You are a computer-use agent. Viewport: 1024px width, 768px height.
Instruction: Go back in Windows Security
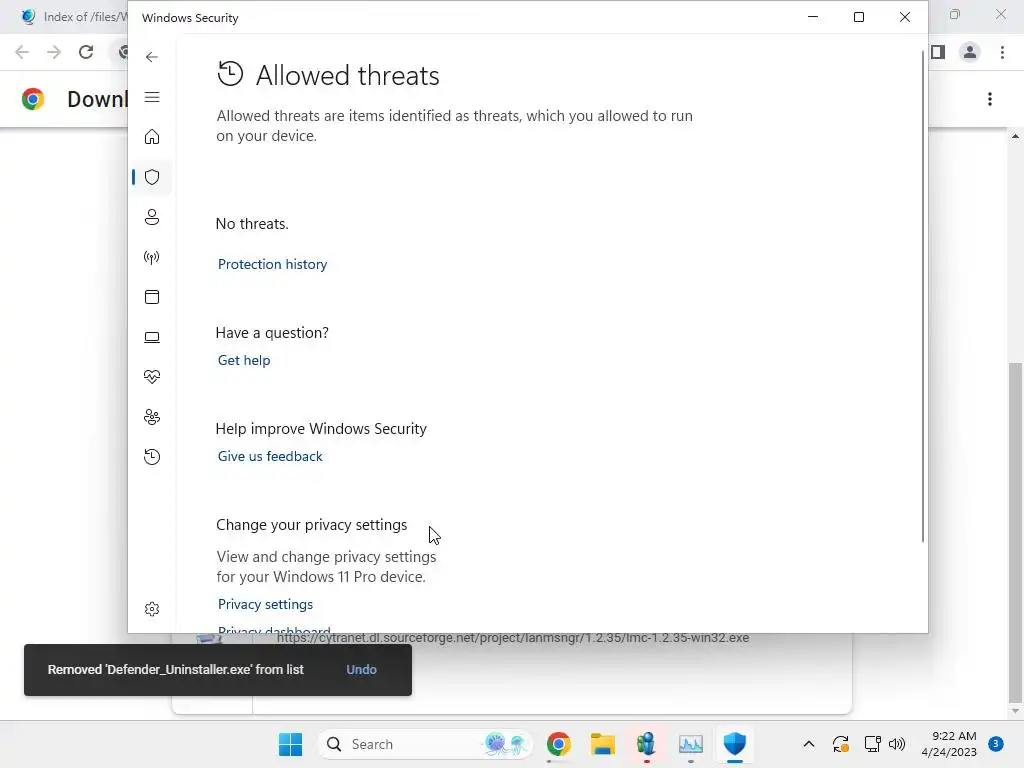point(152,57)
